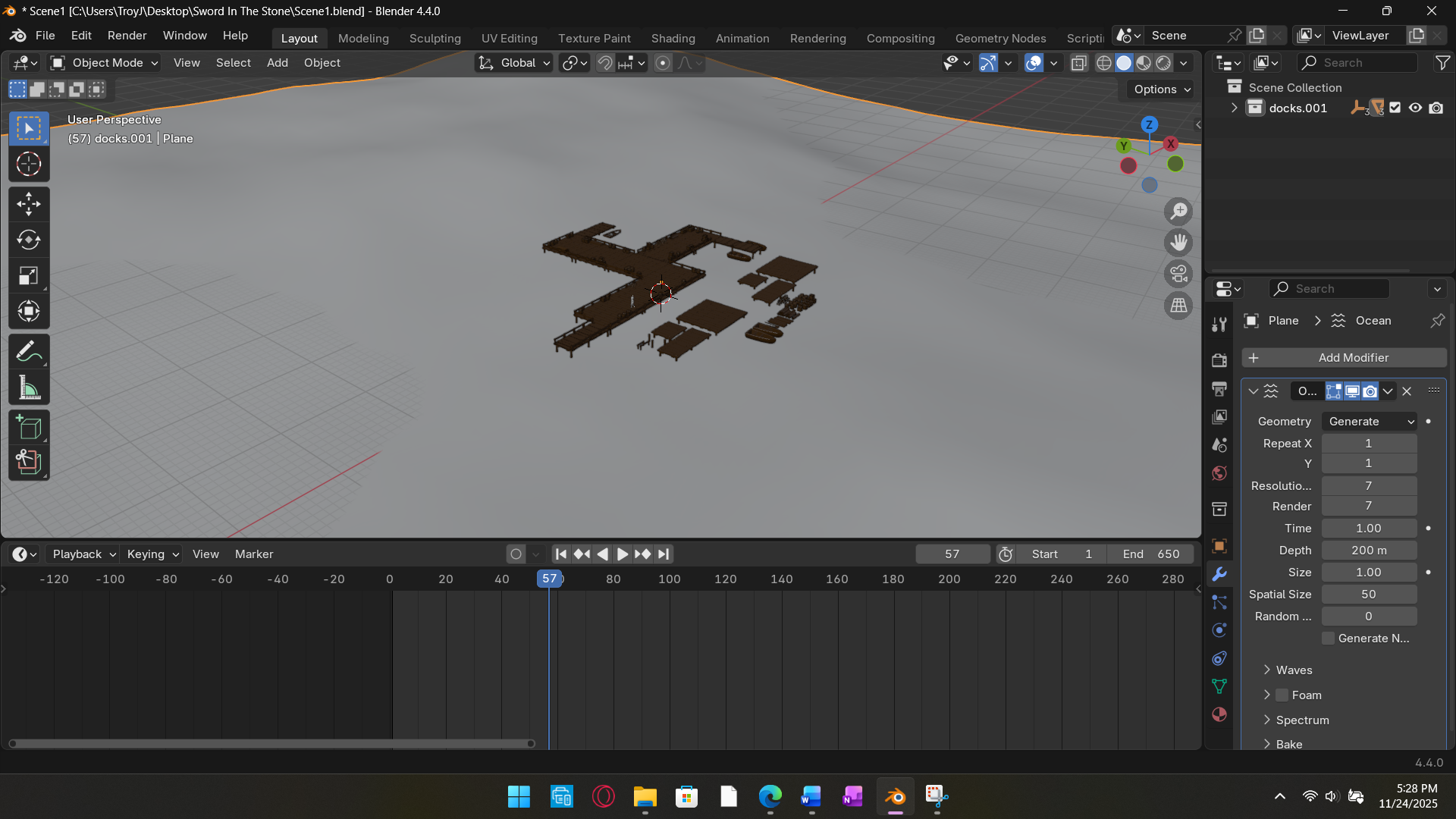
Task: Click the current frame 57 field
Action: tap(952, 554)
